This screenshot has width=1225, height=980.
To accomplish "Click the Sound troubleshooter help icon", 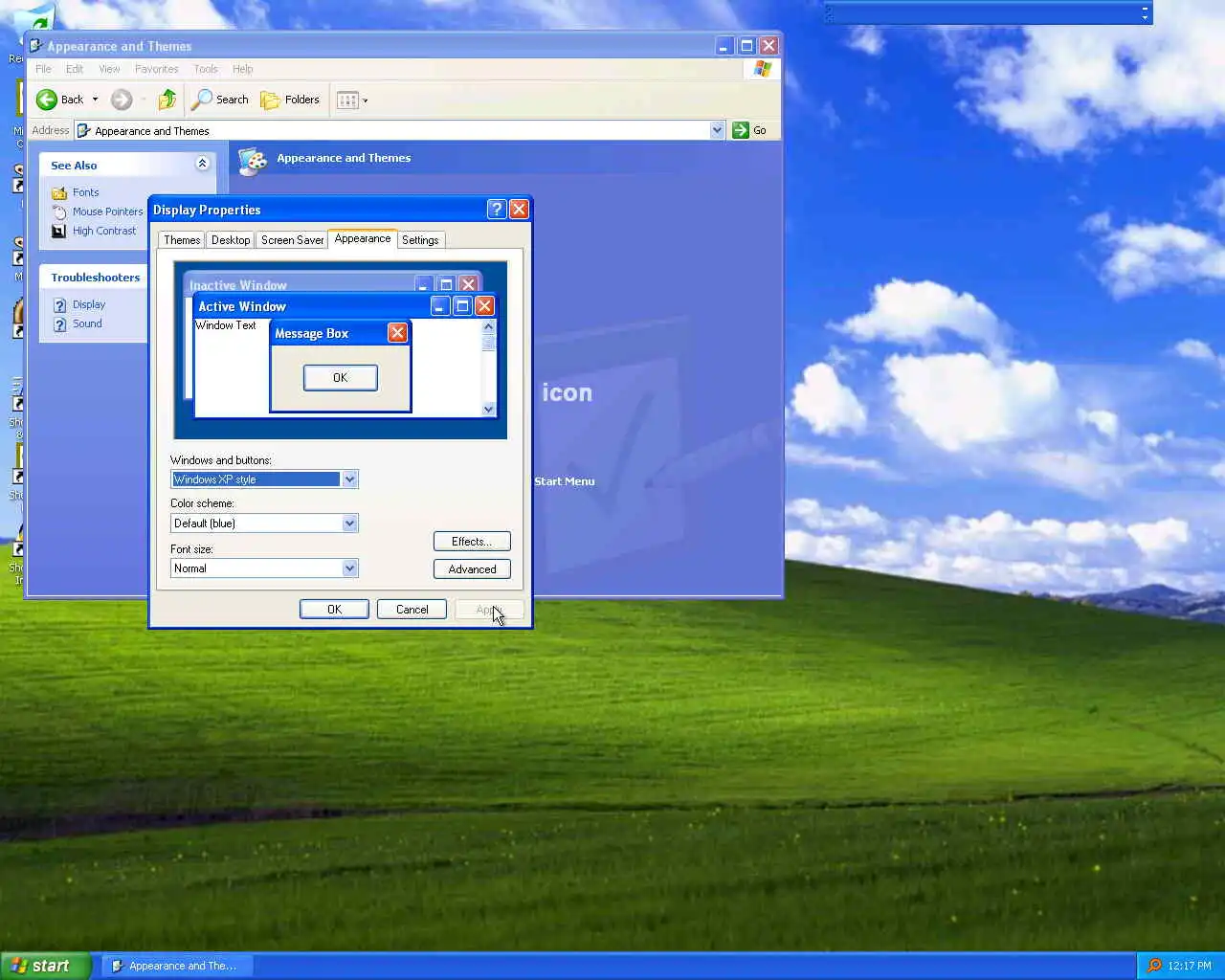I will 59,323.
